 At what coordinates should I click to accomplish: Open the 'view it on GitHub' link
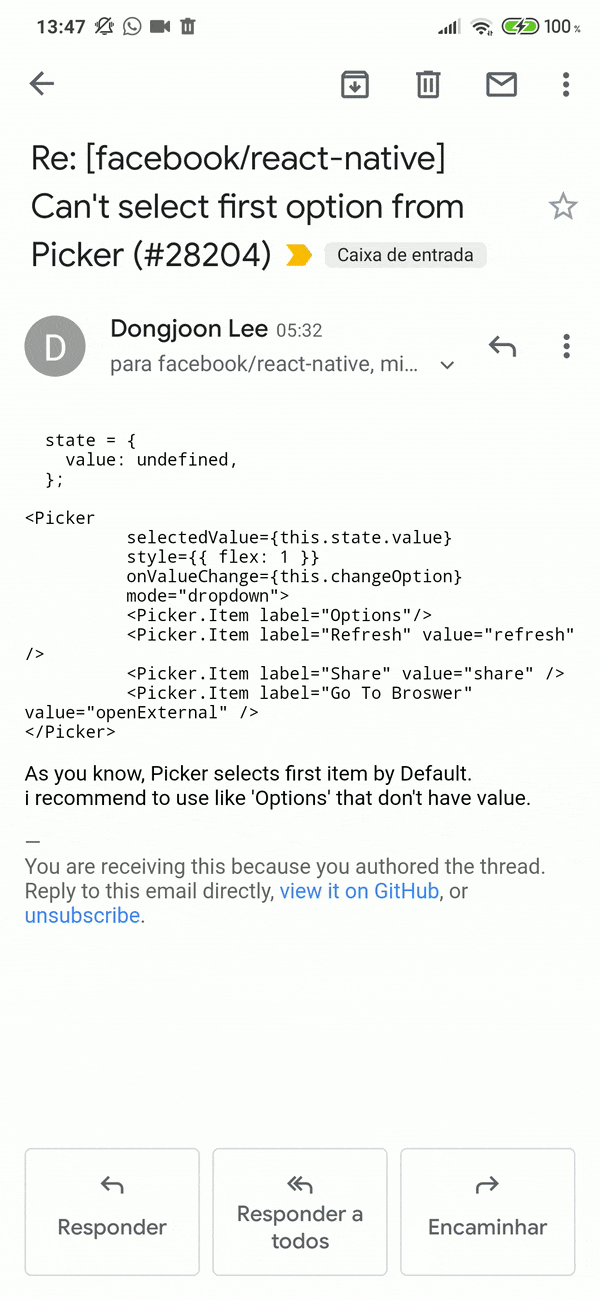coord(359,891)
